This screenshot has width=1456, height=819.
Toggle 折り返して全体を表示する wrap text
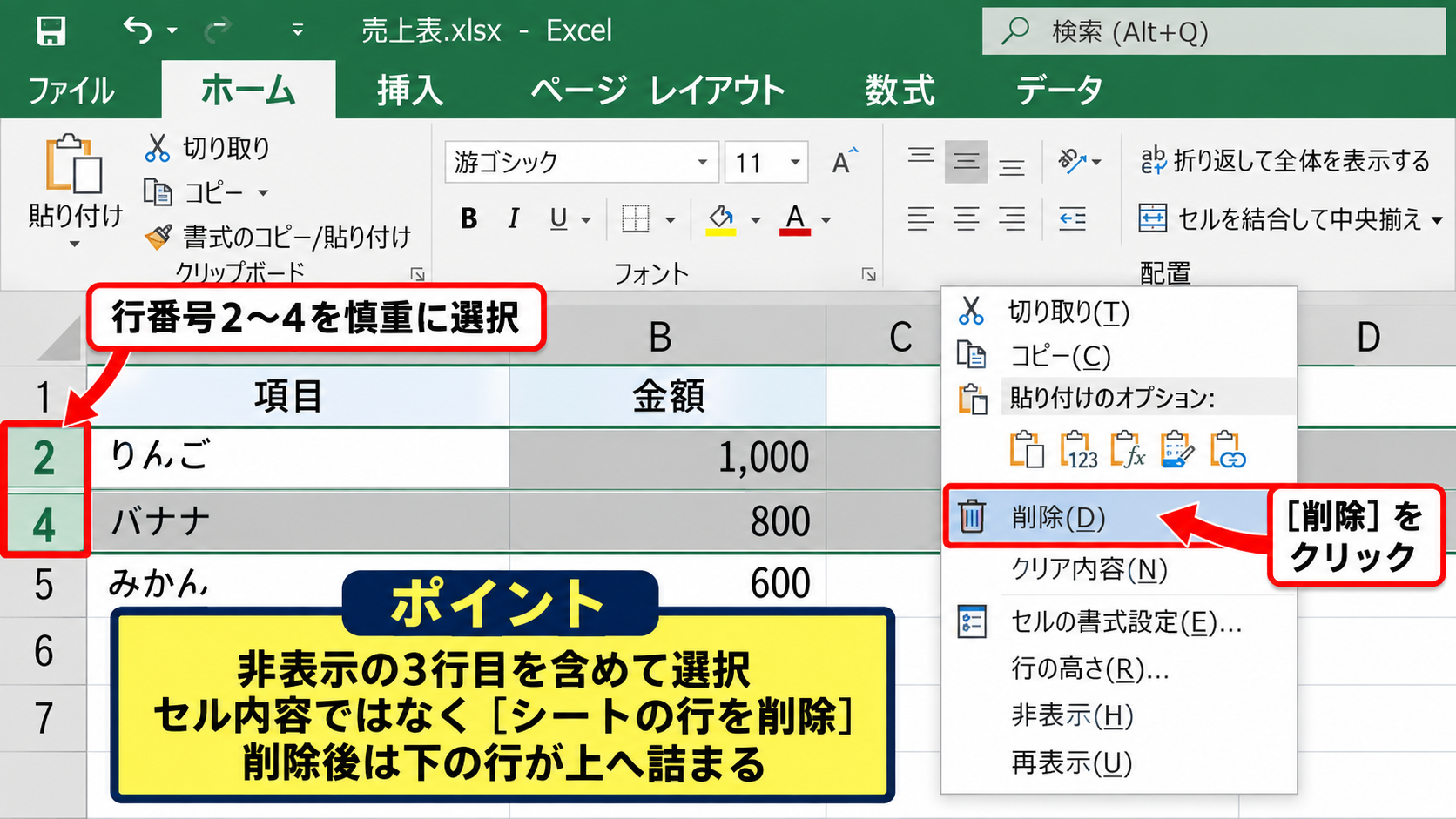(1284, 161)
